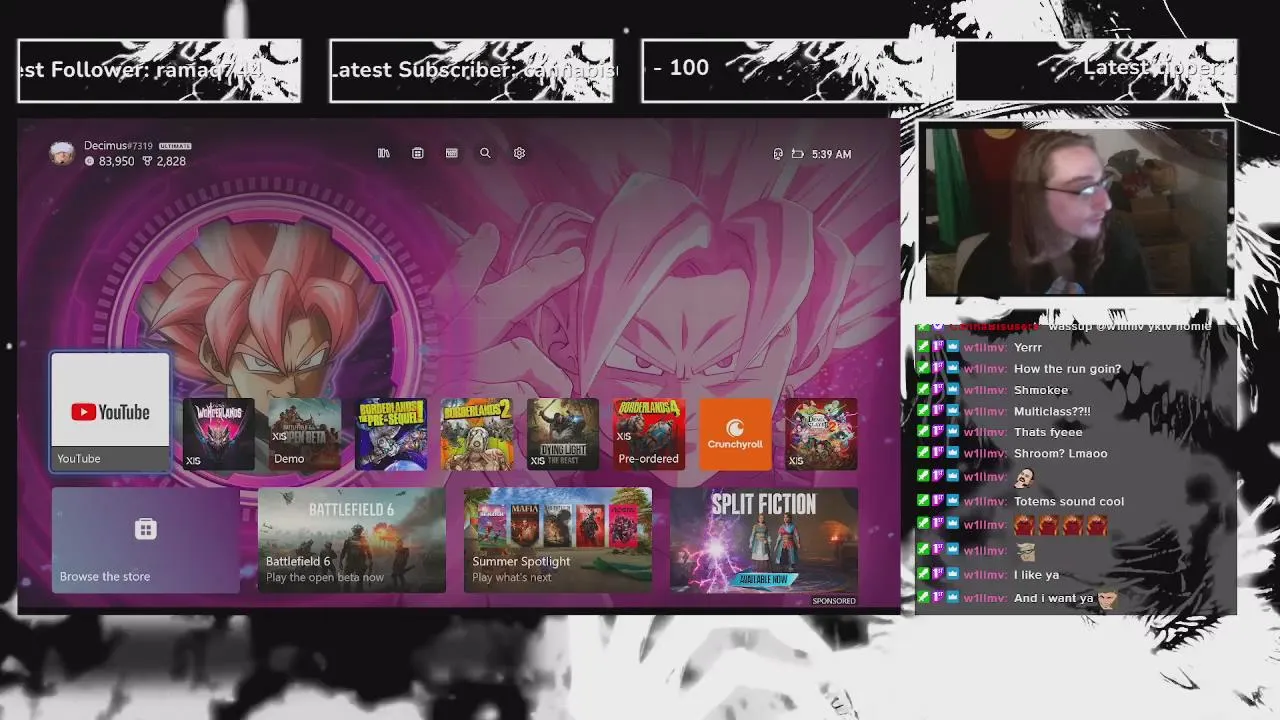Image resolution: width=1280 pixels, height=720 pixels.
Task: Click the controller battery icon
Action: click(798, 154)
